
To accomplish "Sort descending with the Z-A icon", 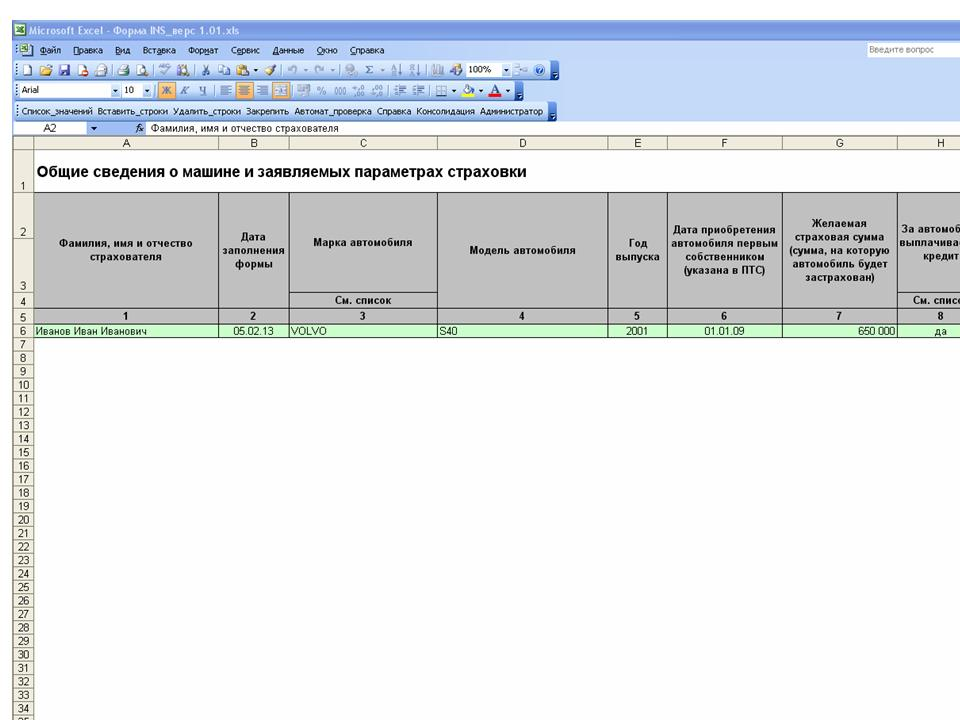I will [414, 70].
